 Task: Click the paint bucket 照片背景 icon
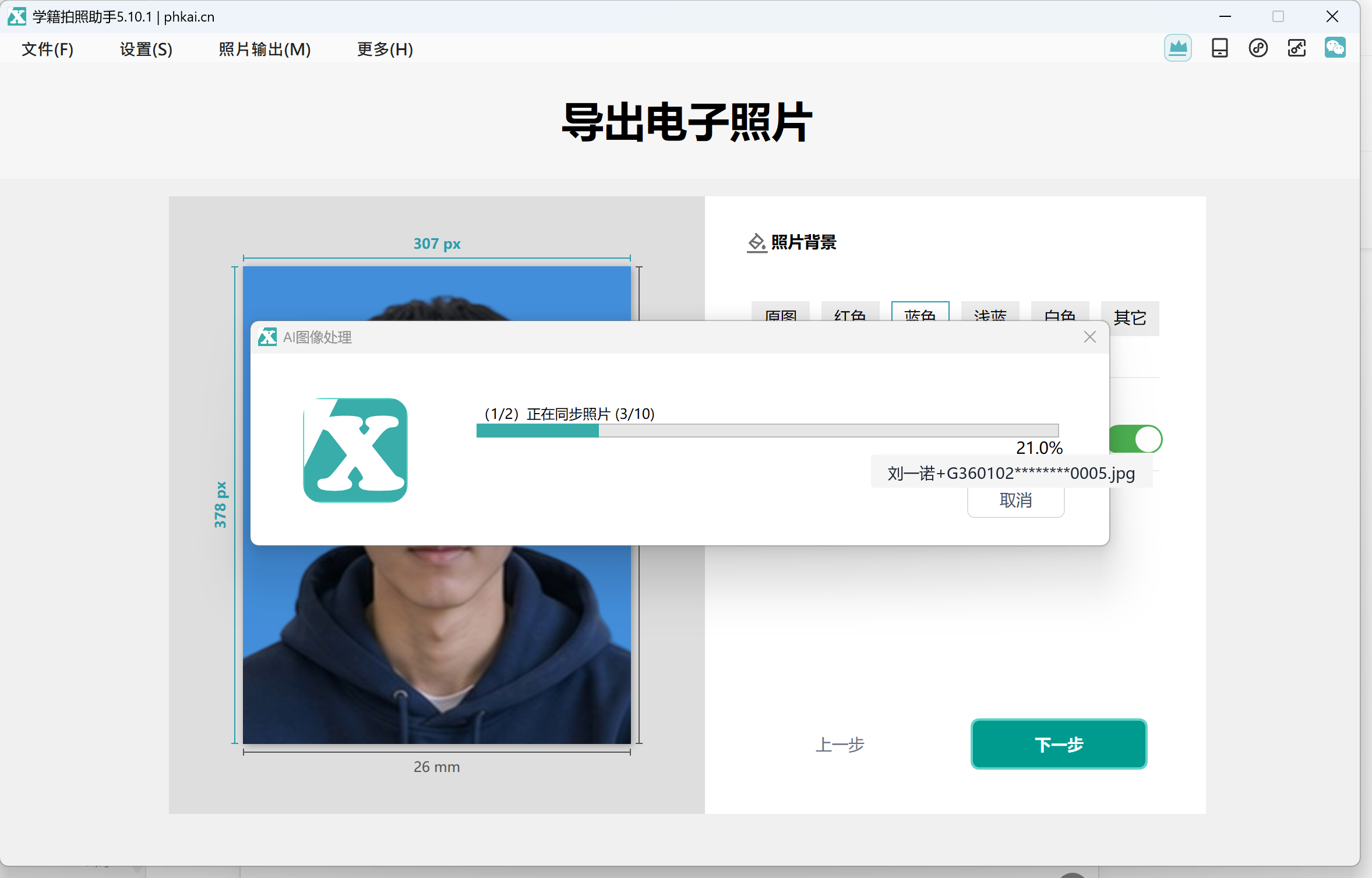pyautogui.click(x=756, y=242)
